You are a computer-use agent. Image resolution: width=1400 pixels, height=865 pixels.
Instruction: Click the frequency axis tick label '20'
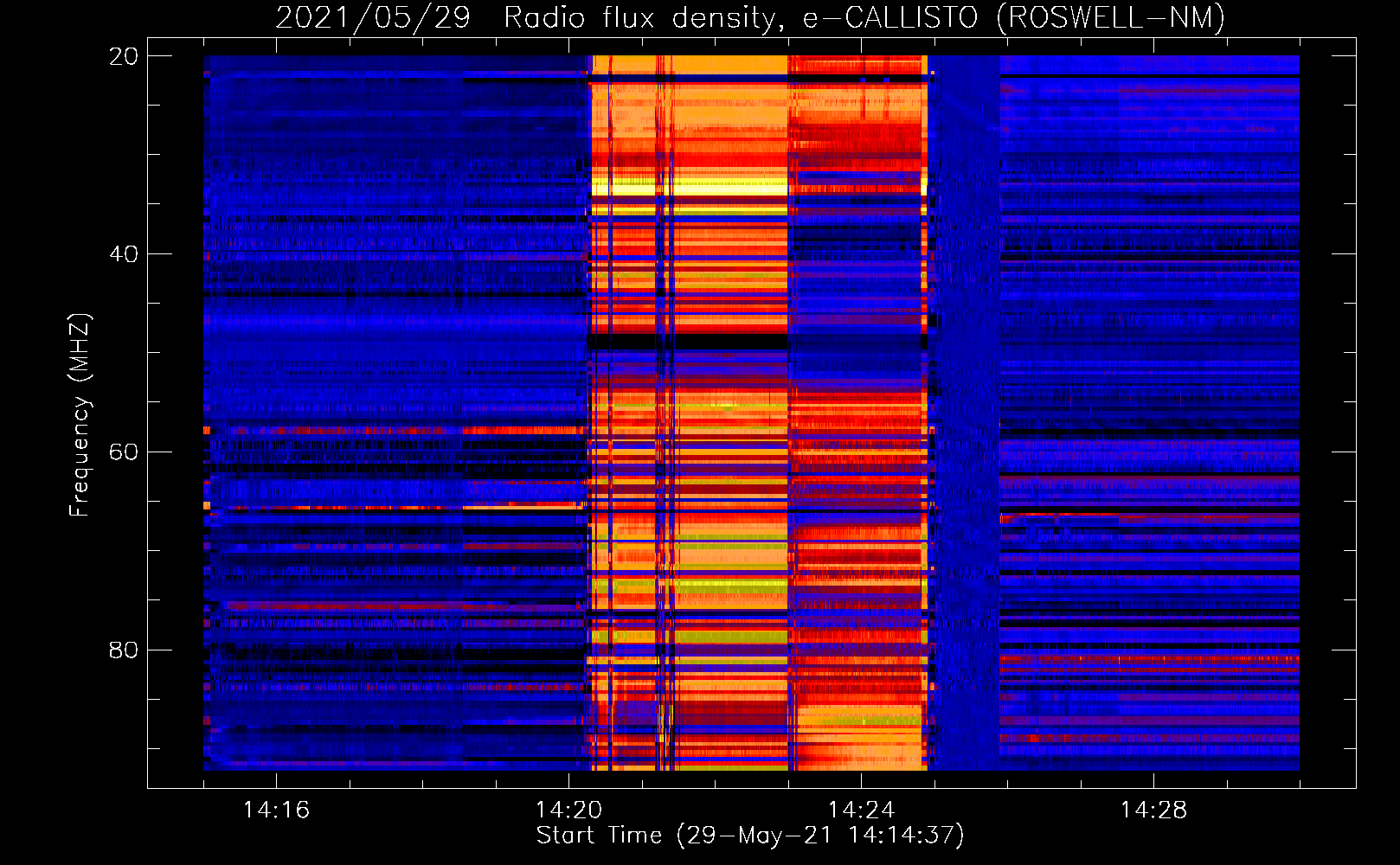(x=124, y=57)
